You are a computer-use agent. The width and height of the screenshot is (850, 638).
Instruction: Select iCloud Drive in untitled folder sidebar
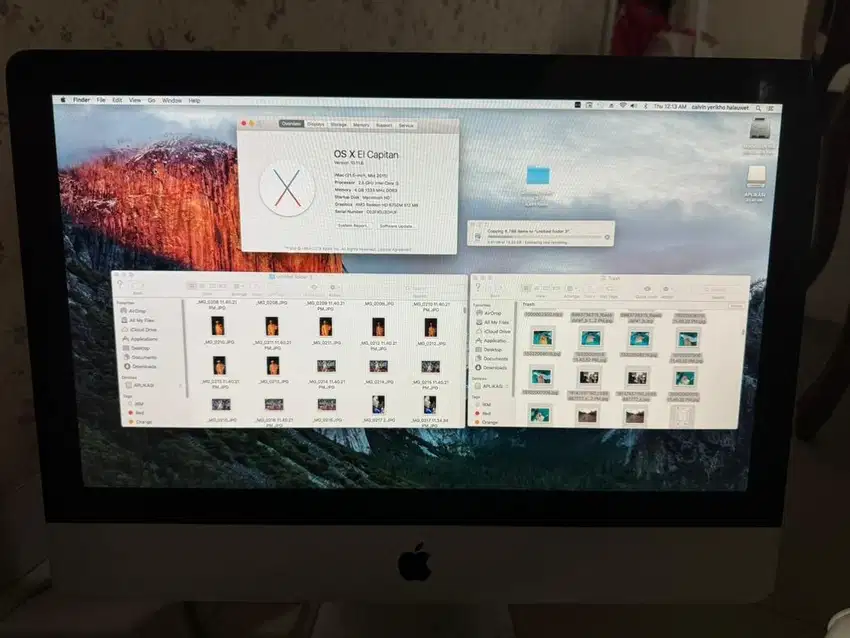point(139,329)
